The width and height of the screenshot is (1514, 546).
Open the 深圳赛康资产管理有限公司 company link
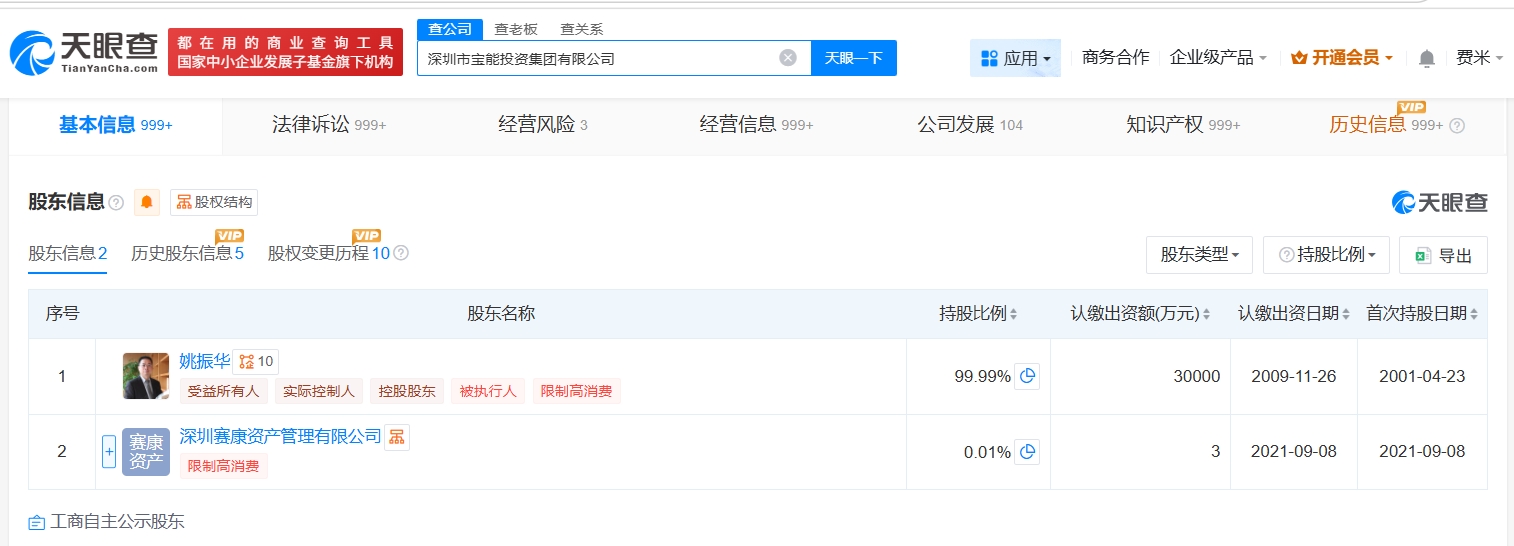pyautogui.click(x=280, y=436)
